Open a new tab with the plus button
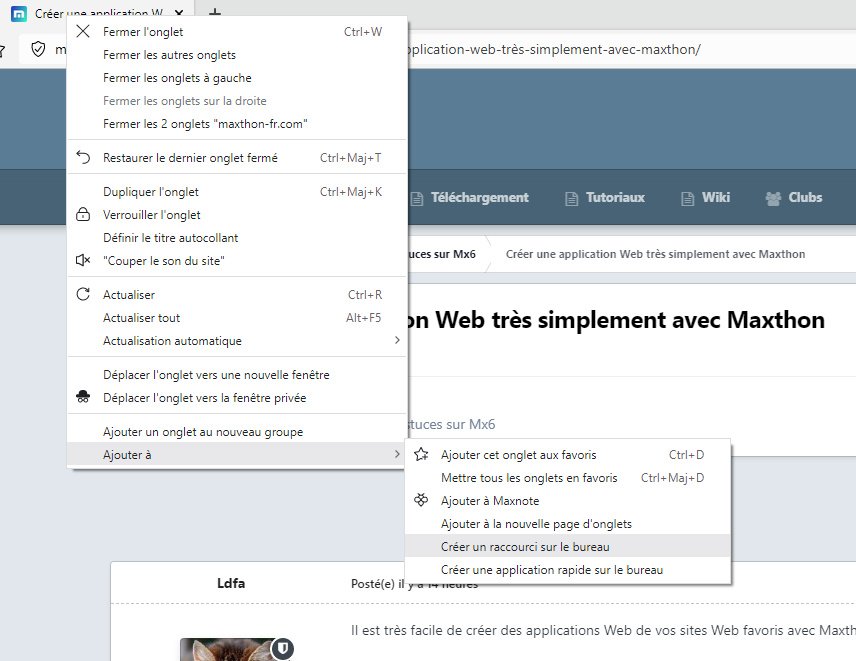 pos(215,12)
